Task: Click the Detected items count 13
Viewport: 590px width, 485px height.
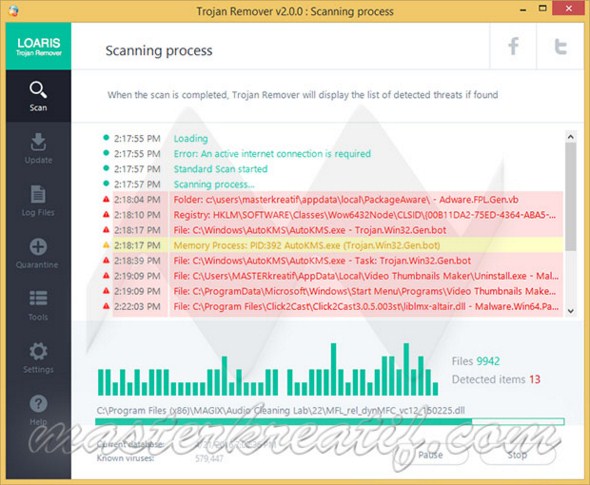Action: pyautogui.click(x=535, y=379)
